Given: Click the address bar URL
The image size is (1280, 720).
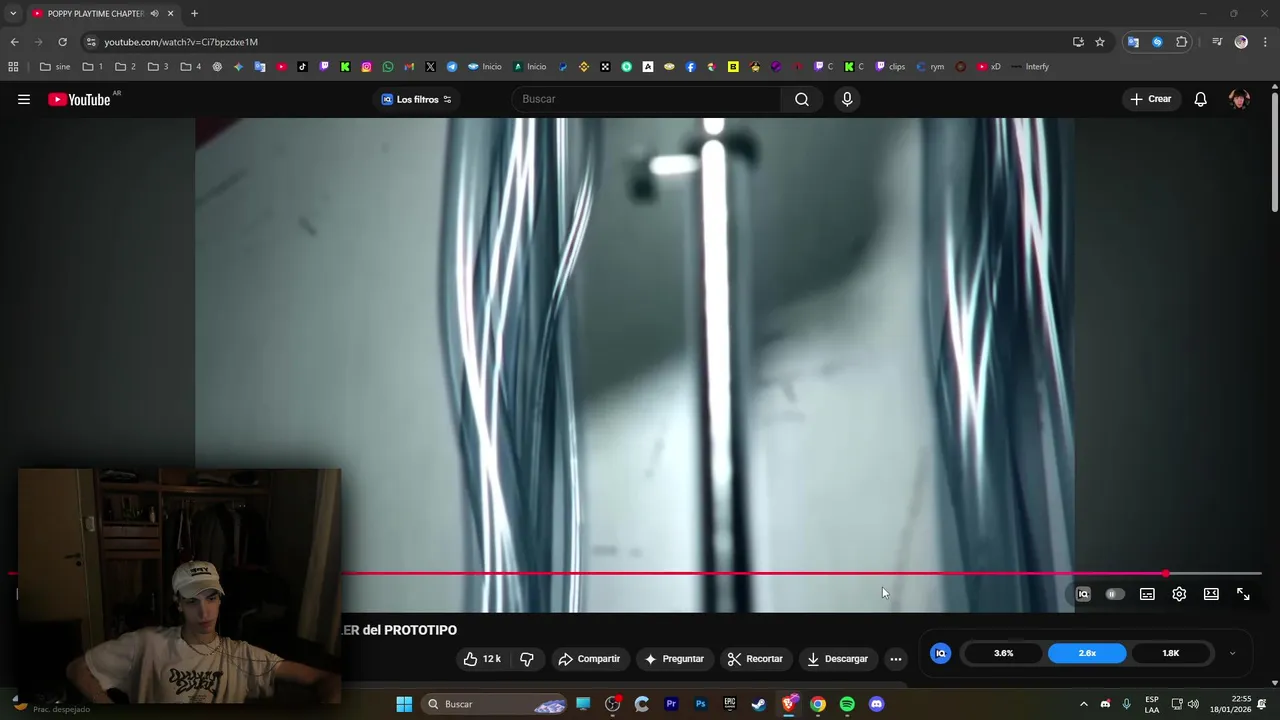Looking at the screenshot, I should point(181,42).
